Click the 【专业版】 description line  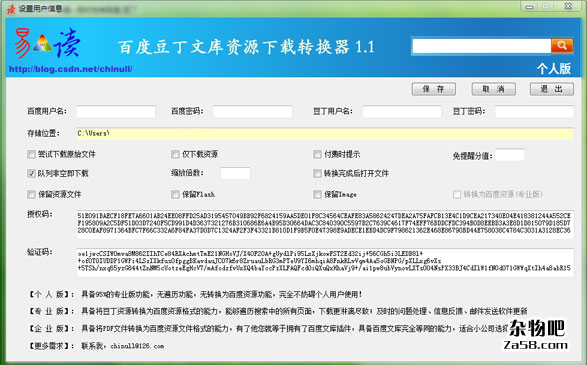point(277,311)
